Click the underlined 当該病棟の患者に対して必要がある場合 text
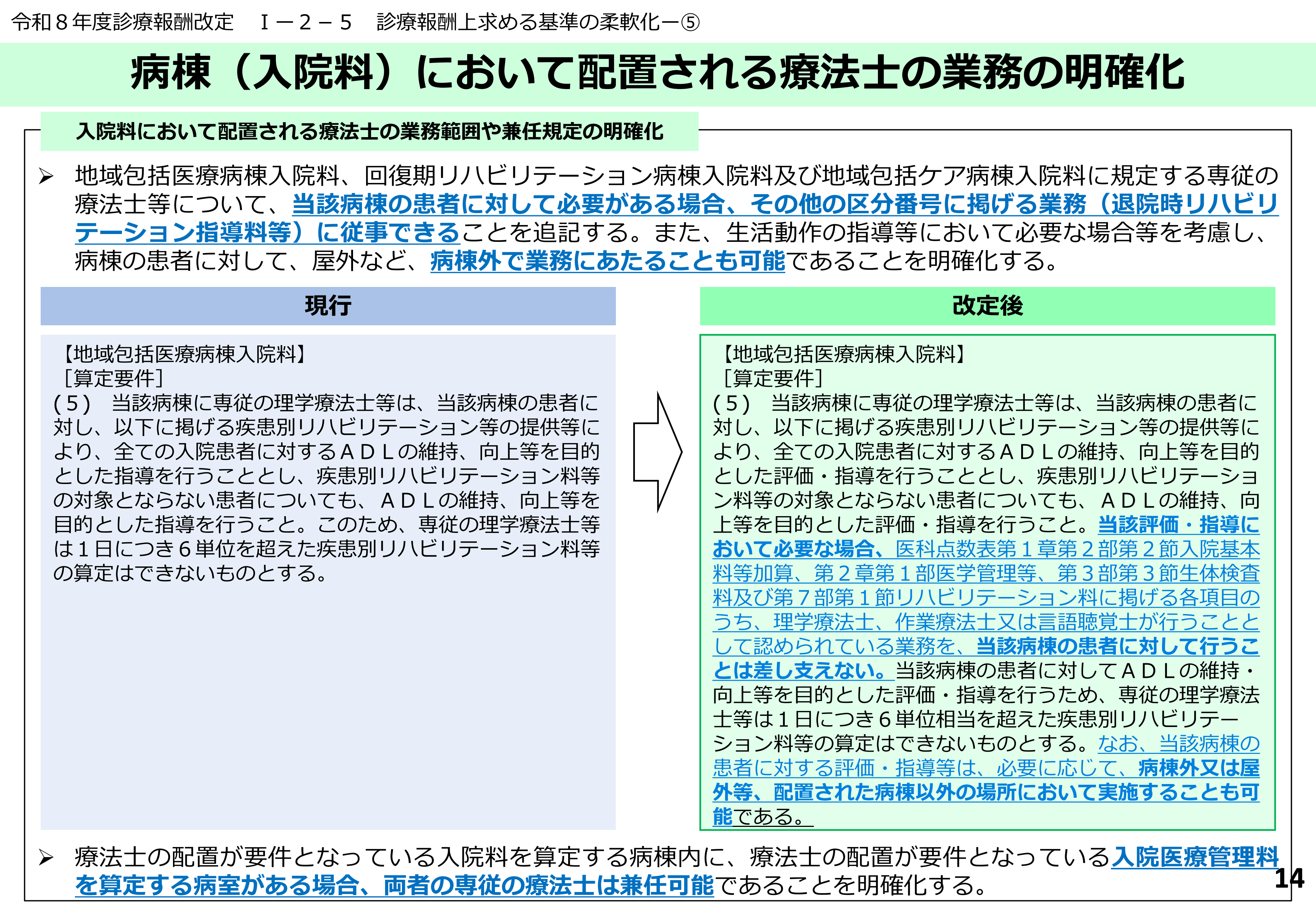 [508, 204]
